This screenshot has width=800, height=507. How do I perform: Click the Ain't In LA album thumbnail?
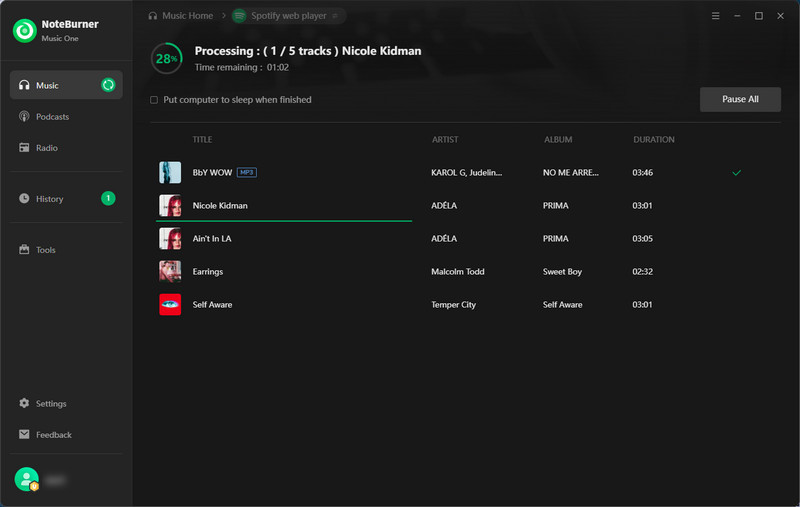170,238
